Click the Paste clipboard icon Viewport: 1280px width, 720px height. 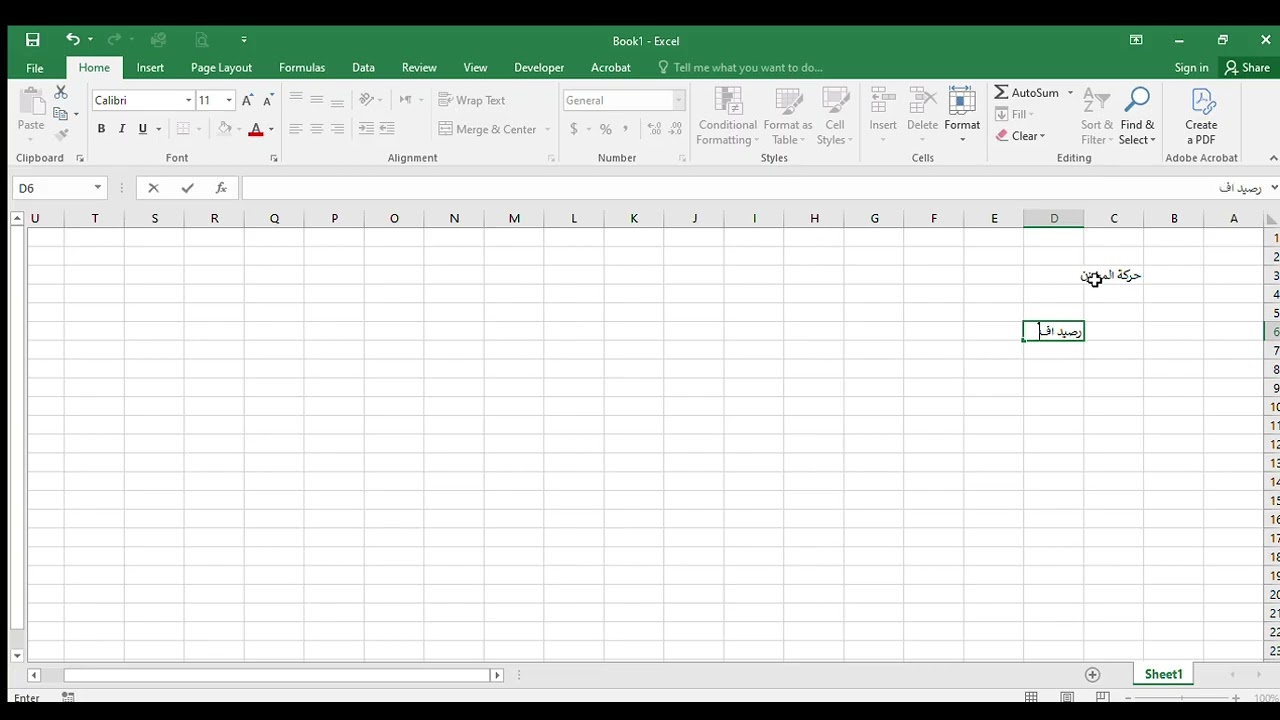pos(31,104)
